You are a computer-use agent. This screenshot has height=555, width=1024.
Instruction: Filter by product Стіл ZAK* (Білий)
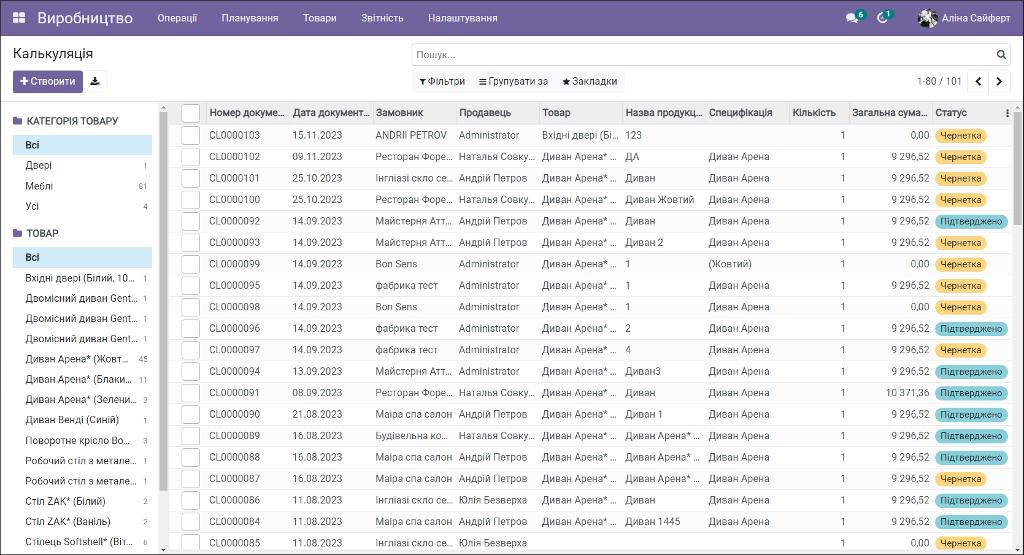(82, 501)
